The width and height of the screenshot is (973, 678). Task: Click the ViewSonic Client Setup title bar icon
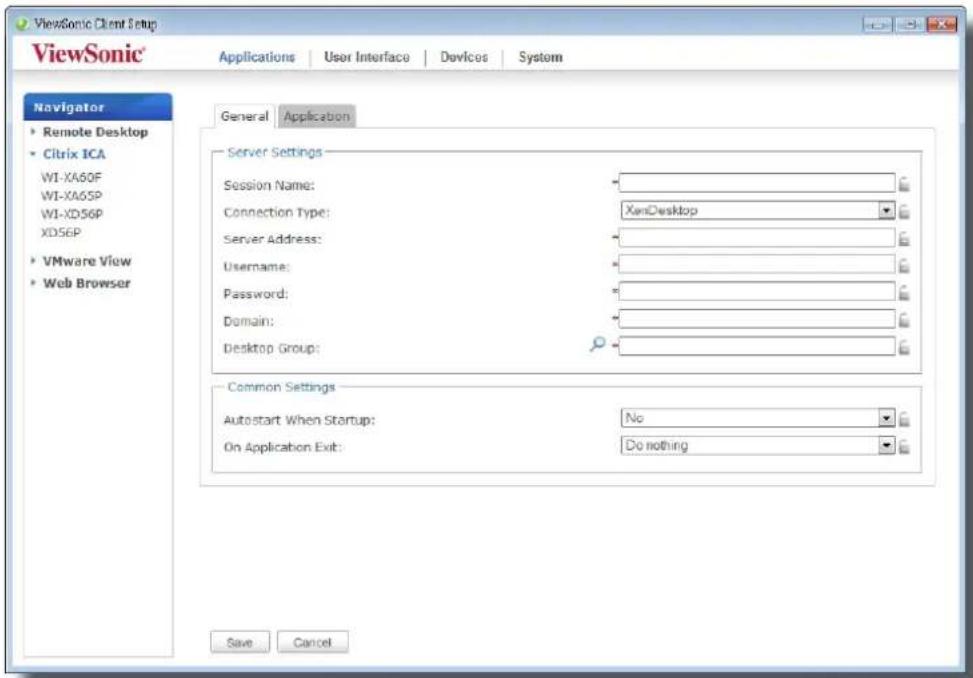(x=22, y=24)
